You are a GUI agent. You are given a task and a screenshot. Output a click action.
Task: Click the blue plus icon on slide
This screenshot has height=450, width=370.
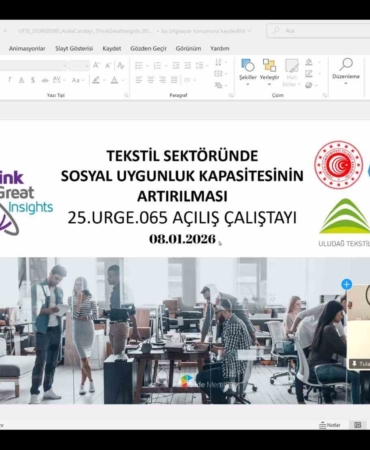coord(347,284)
